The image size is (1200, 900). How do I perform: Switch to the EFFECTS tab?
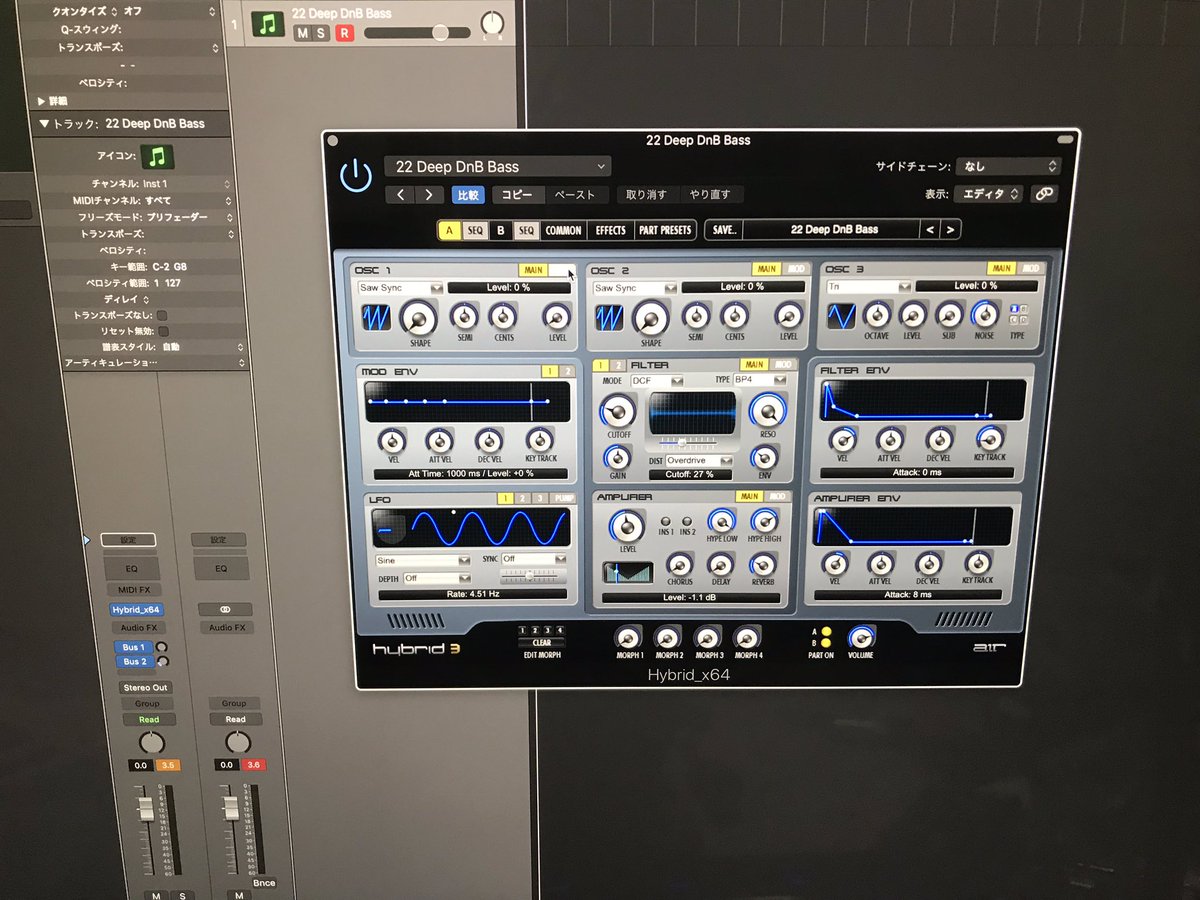coord(610,230)
